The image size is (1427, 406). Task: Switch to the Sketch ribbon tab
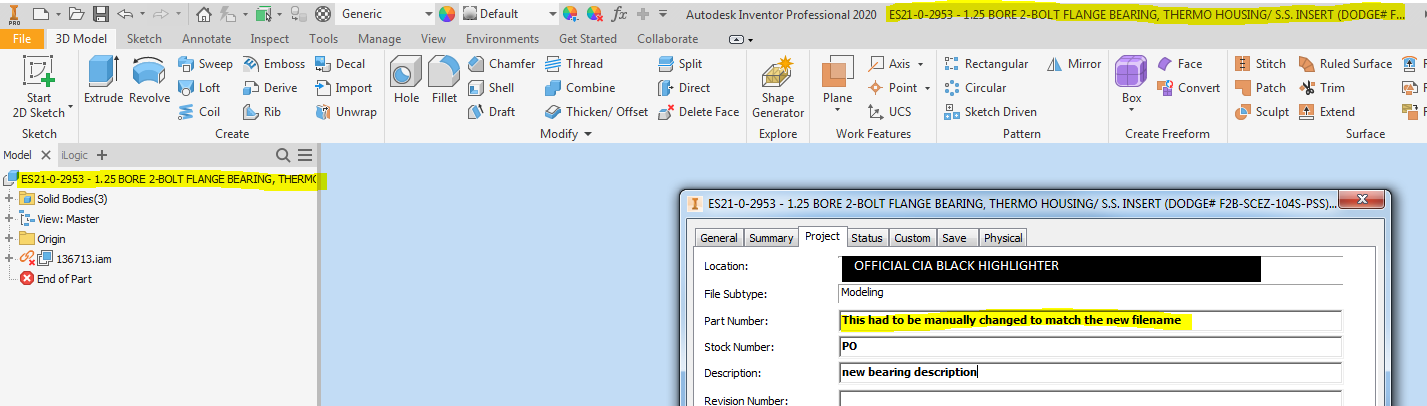click(144, 39)
